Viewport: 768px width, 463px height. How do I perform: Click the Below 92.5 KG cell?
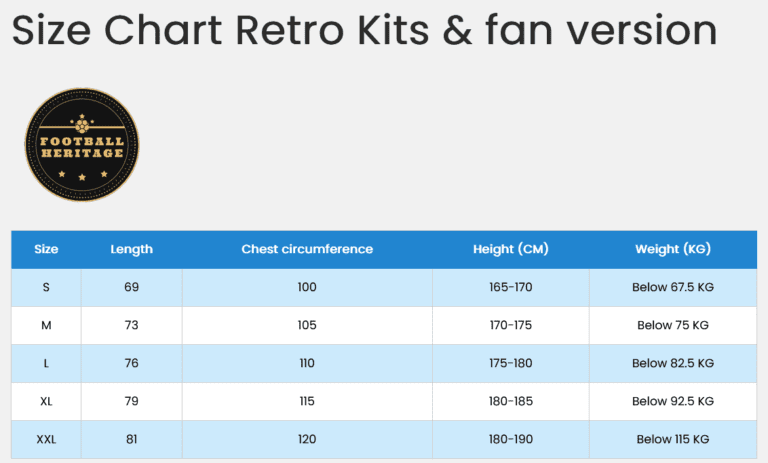(x=672, y=401)
